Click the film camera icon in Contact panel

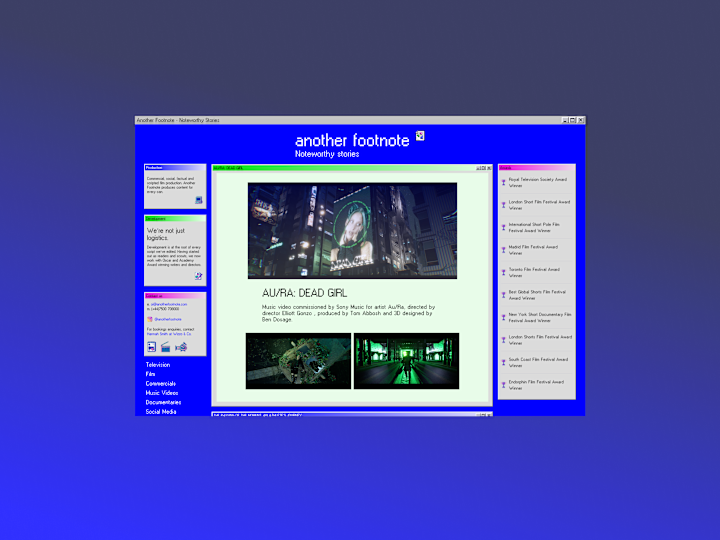[181, 347]
